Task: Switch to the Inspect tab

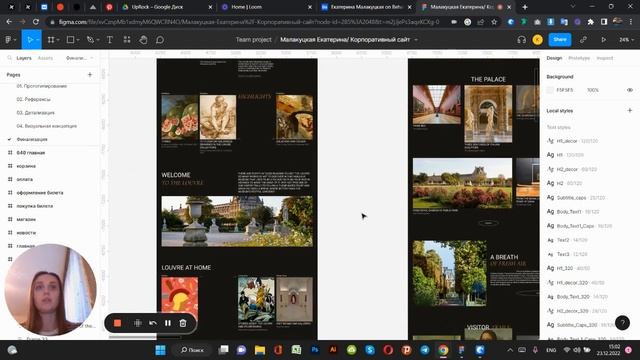Action: [x=604, y=58]
